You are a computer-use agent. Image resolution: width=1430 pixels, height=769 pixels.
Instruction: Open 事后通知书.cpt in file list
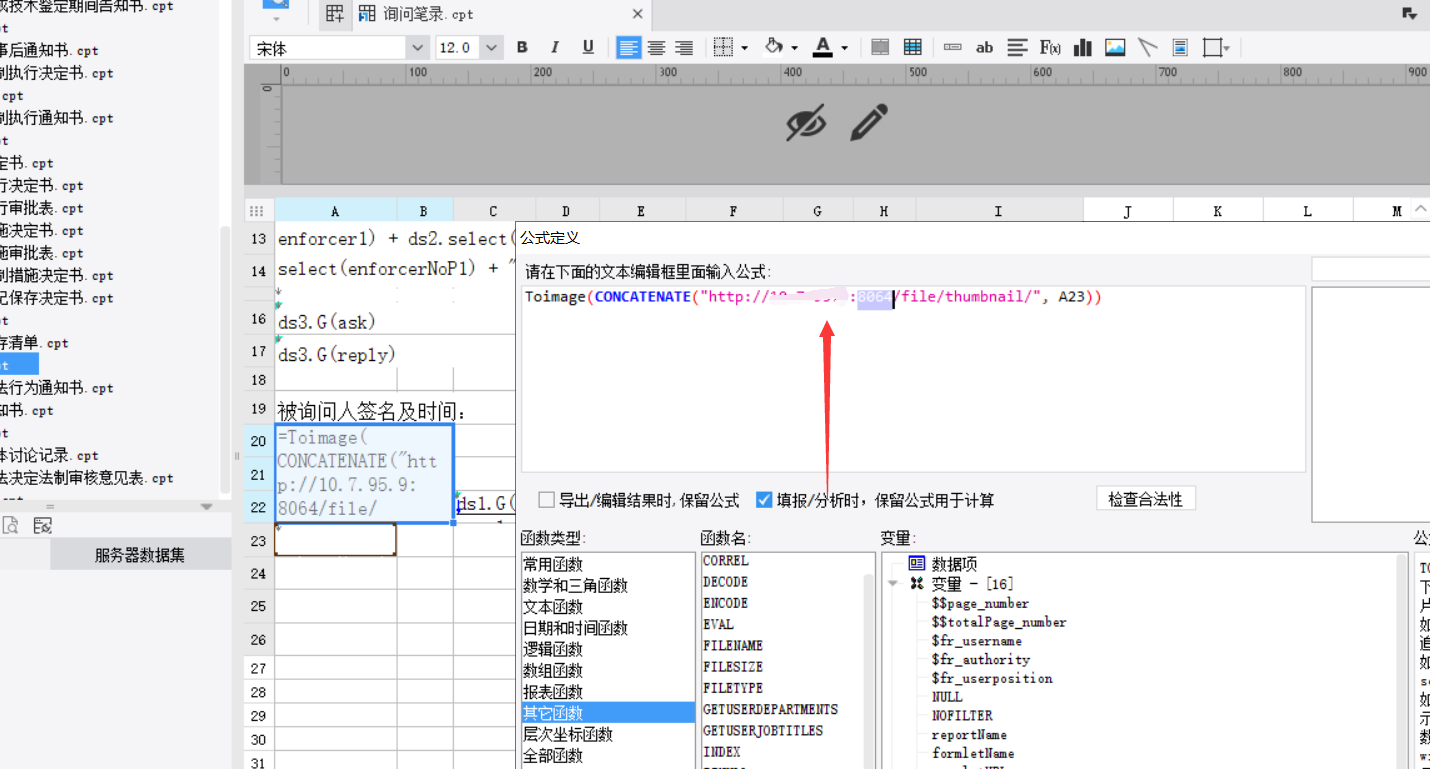point(49,51)
